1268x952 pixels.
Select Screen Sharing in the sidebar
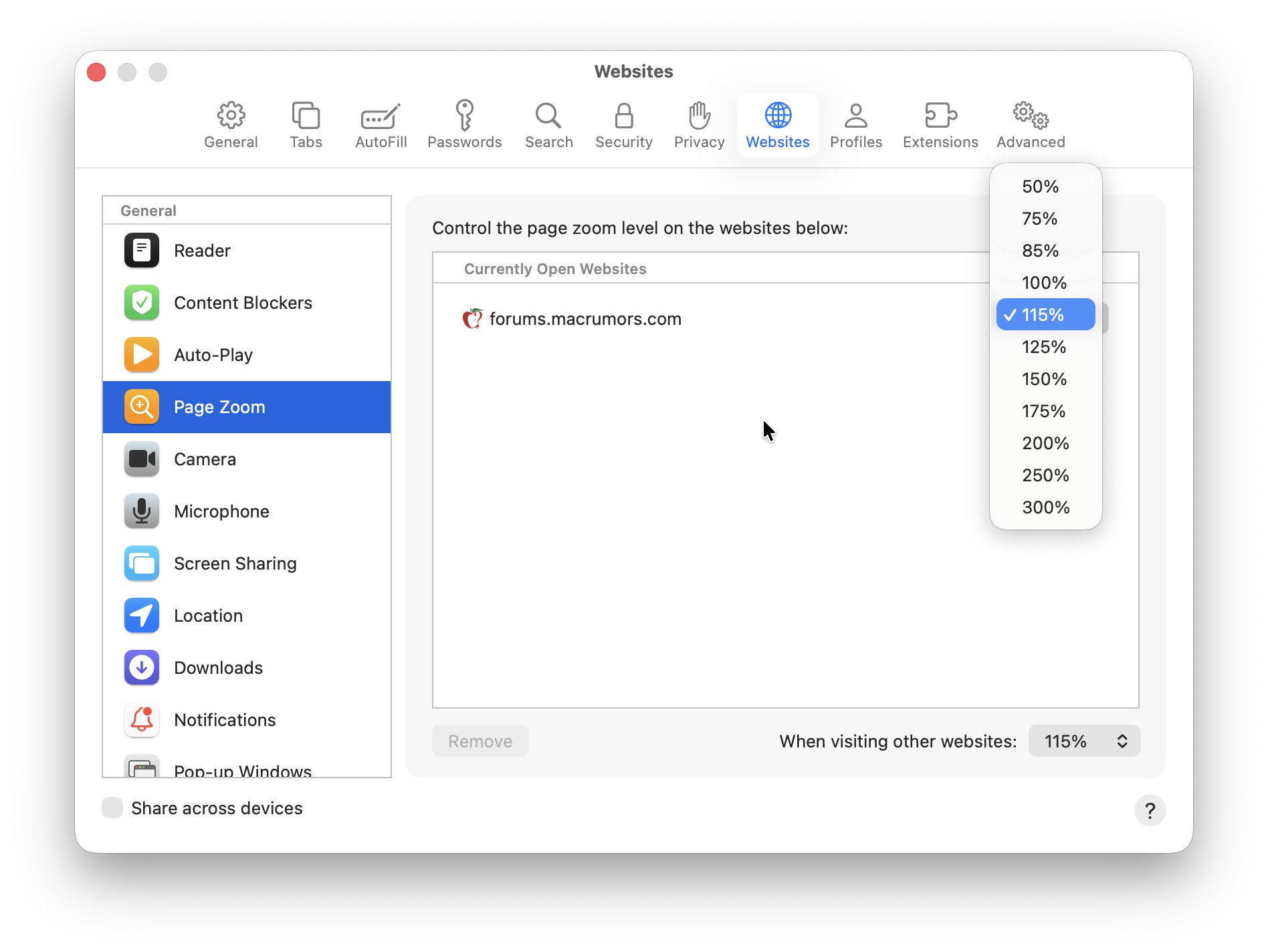(247, 563)
